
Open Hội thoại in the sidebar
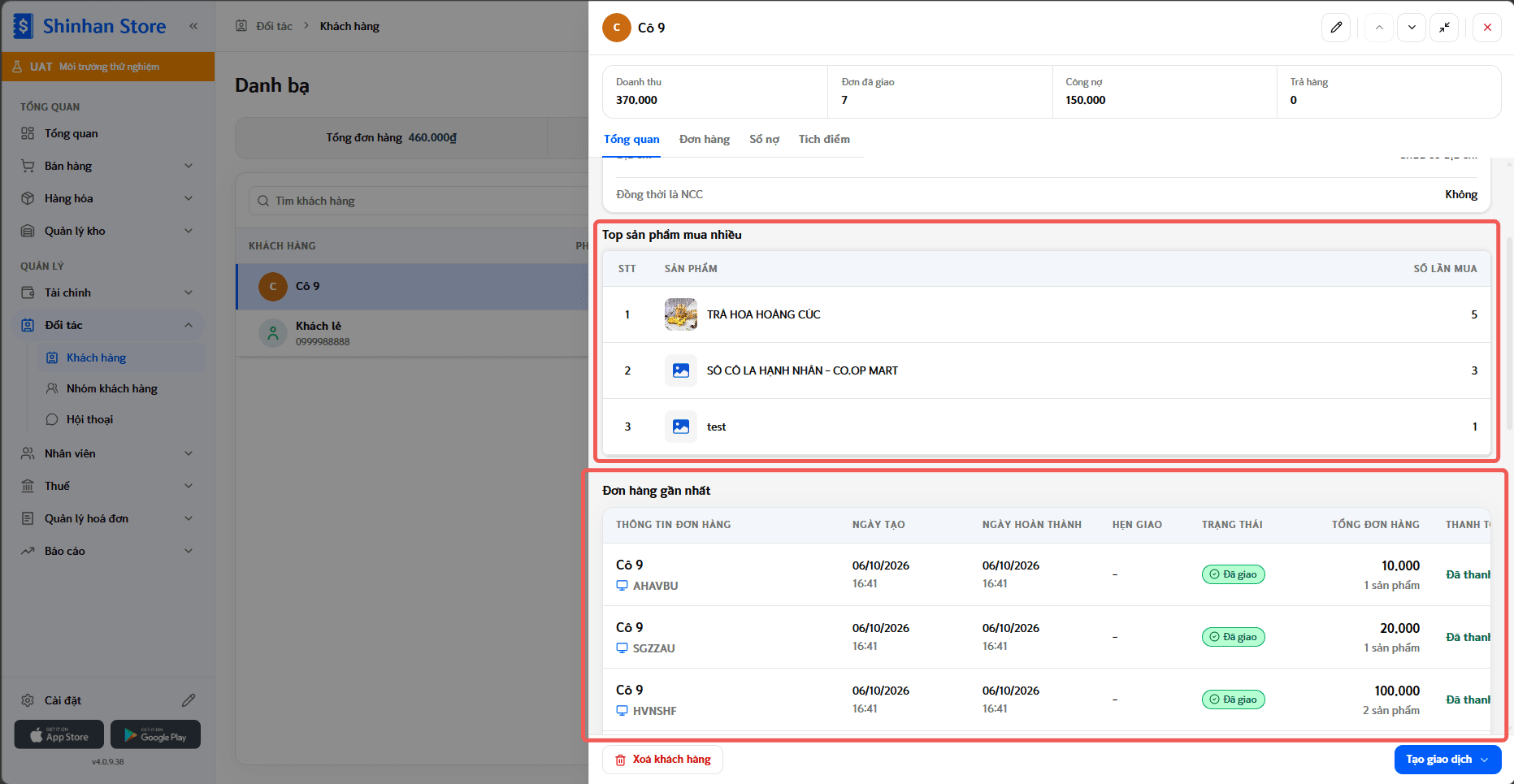click(89, 419)
